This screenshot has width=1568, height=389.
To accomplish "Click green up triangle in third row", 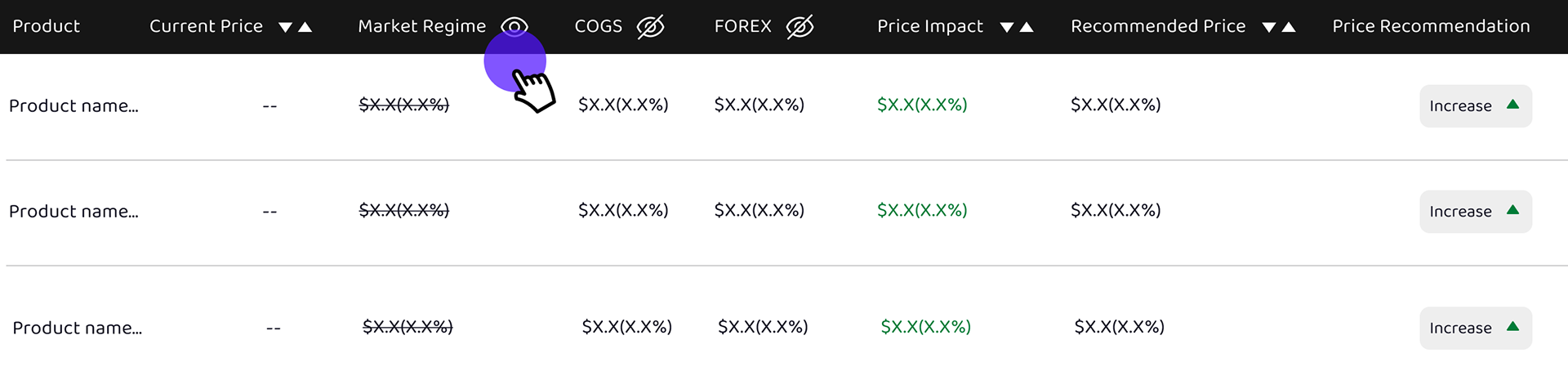I will 1512,326.
